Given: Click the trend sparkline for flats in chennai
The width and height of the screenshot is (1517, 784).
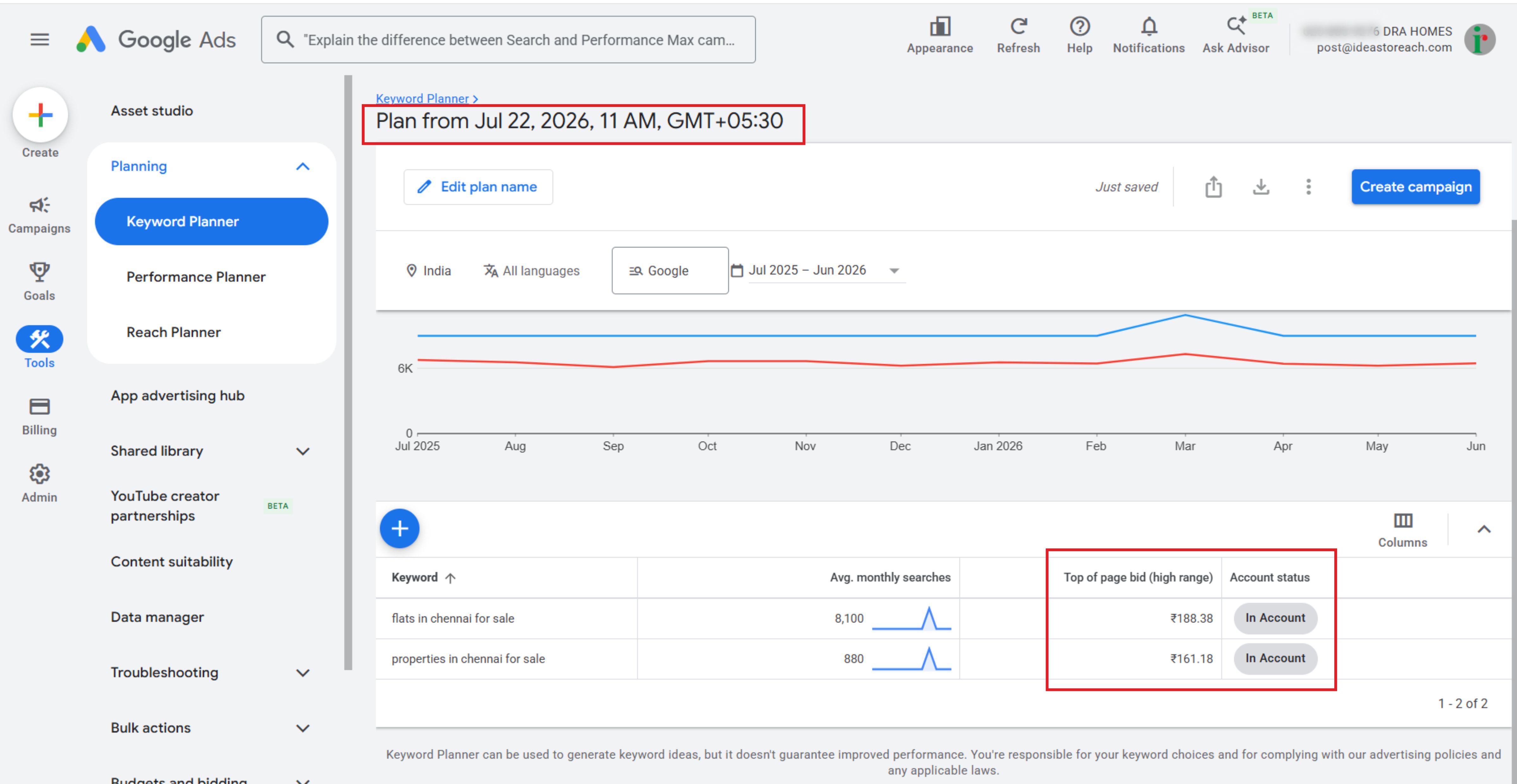Looking at the screenshot, I should tap(911, 619).
